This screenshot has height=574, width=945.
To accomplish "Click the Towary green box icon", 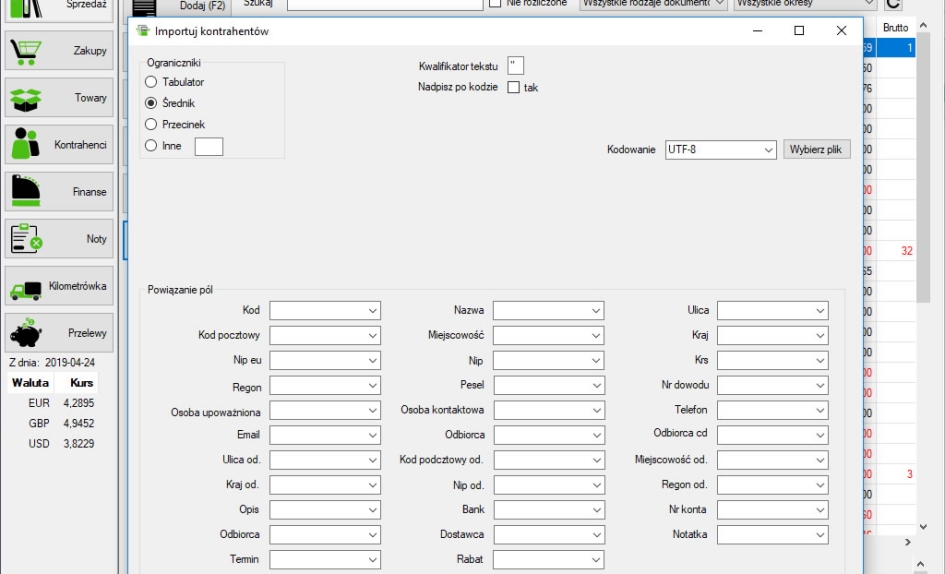I will tap(59, 98).
